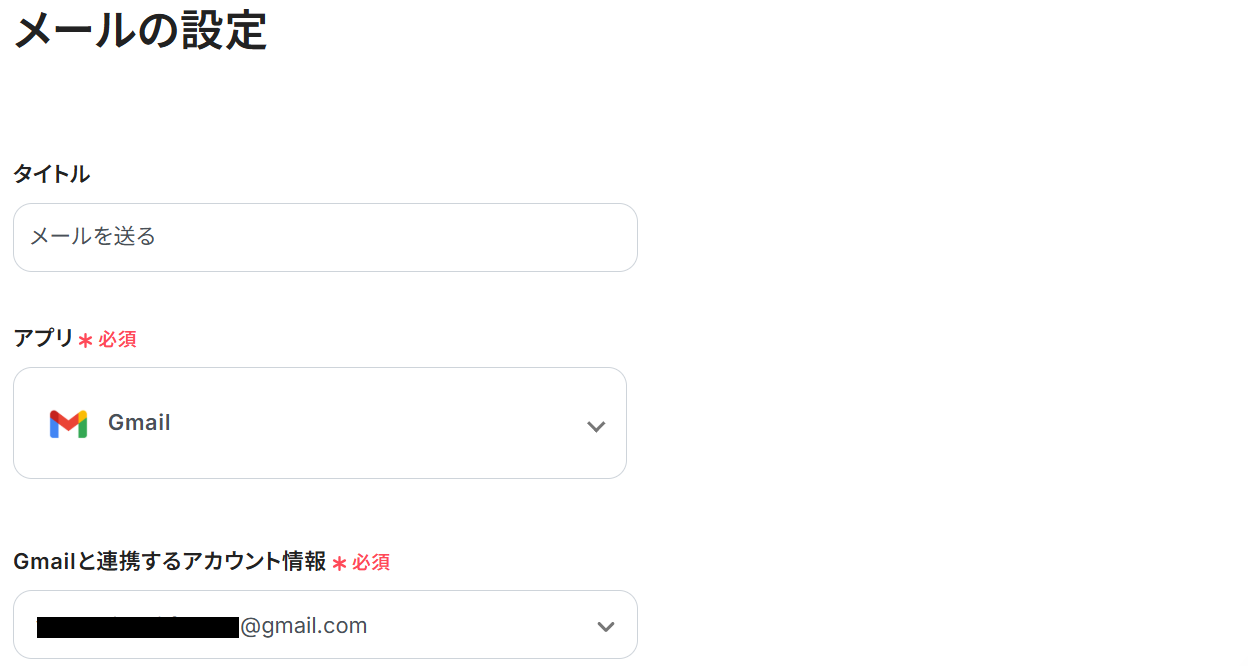
Task: Click the タイトル field label
Action: click(51, 174)
